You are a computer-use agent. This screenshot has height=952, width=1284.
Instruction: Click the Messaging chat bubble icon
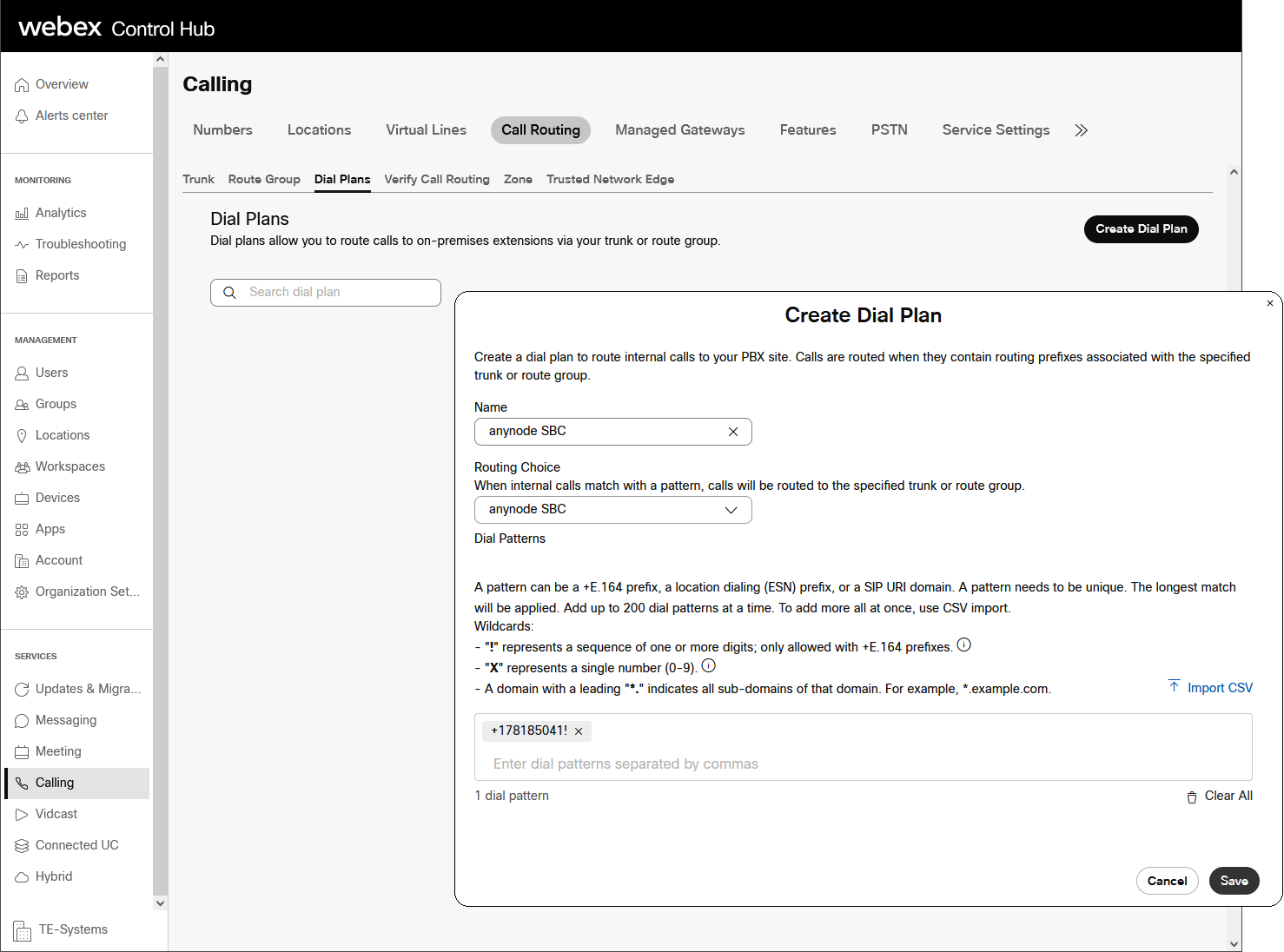coord(22,721)
